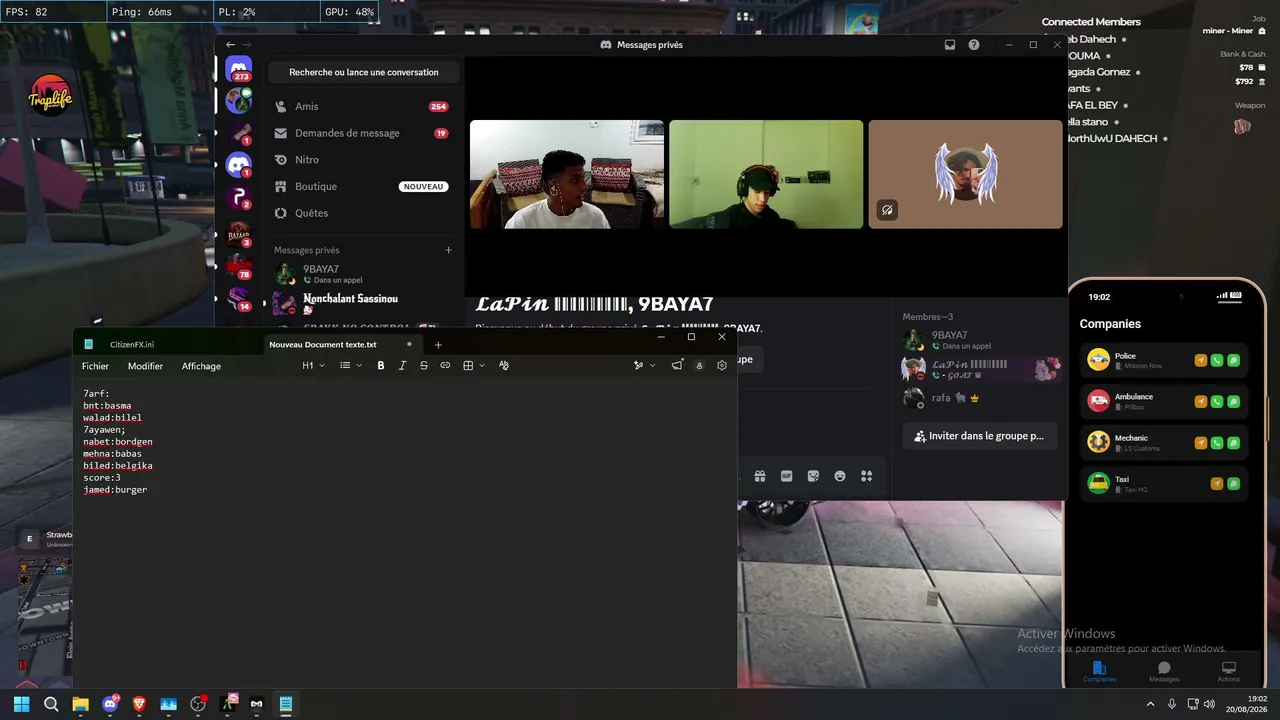1280x720 pixels.
Task: Open the server icon with 273 badge
Action: click(x=238, y=70)
